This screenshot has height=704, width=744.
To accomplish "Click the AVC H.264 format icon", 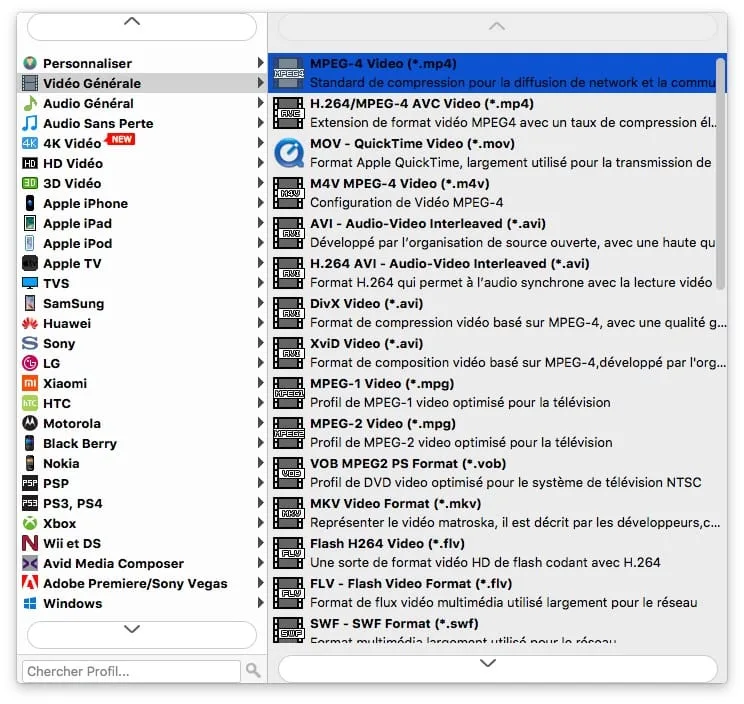I will (x=289, y=113).
